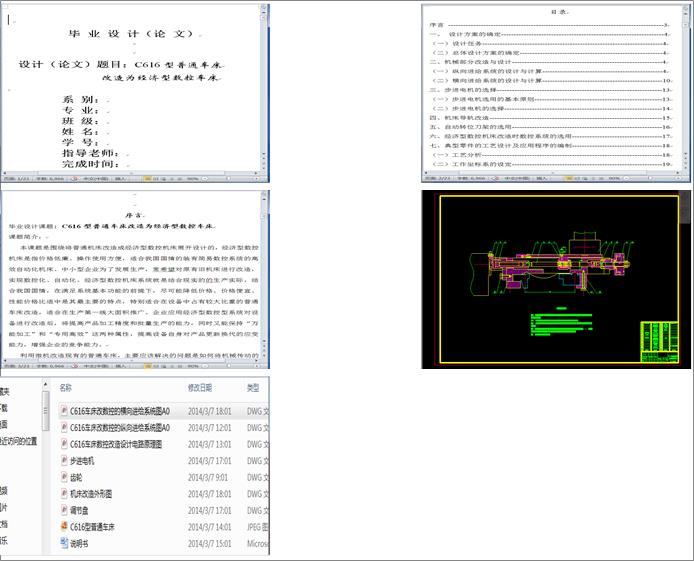Viewport: 694px width, 561px height.
Task: Click the first C616车床改数控的横向进给系统图A0 file icon
Action: click(x=64, y=410)
